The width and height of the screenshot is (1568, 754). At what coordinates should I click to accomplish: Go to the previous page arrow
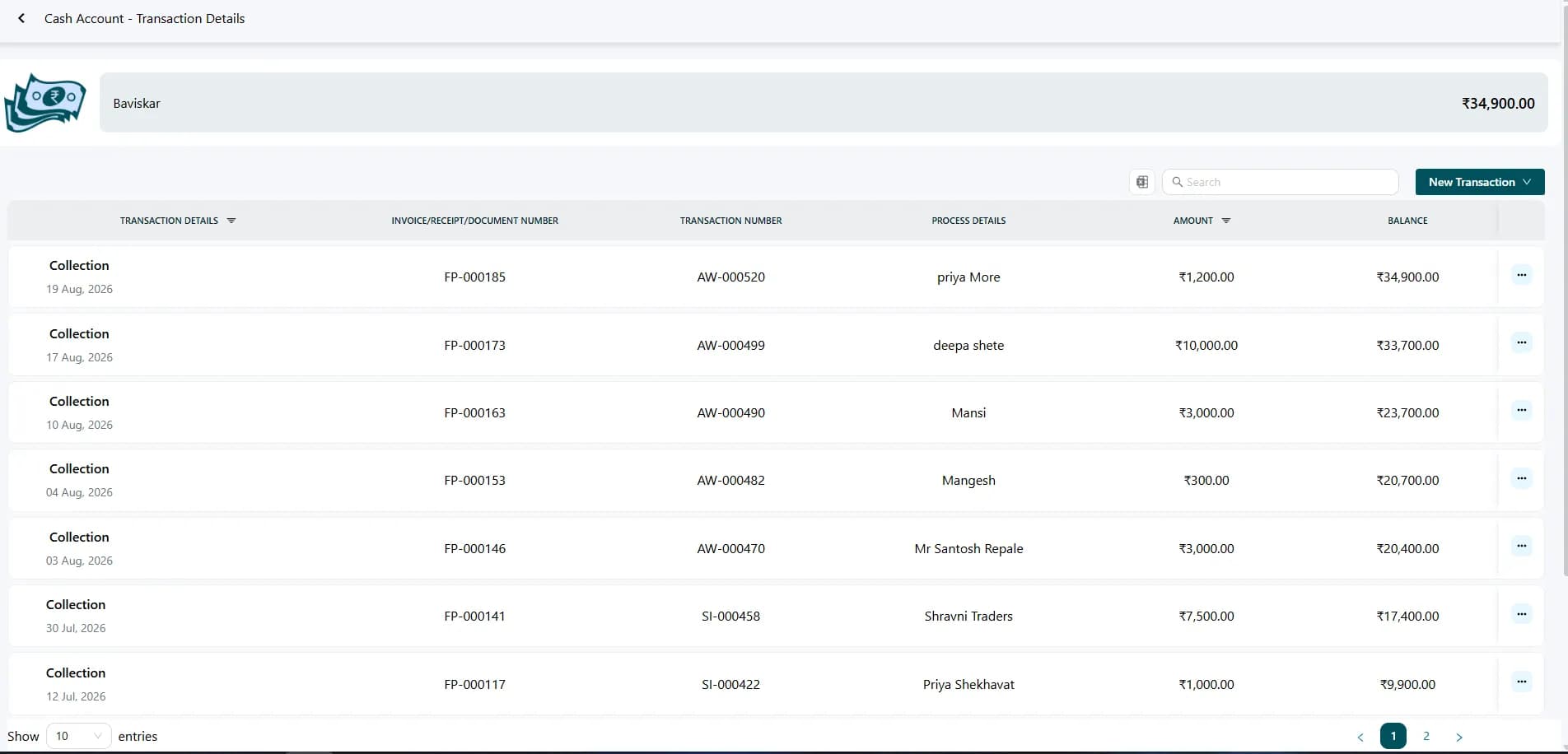click(x=1360, y=737)
